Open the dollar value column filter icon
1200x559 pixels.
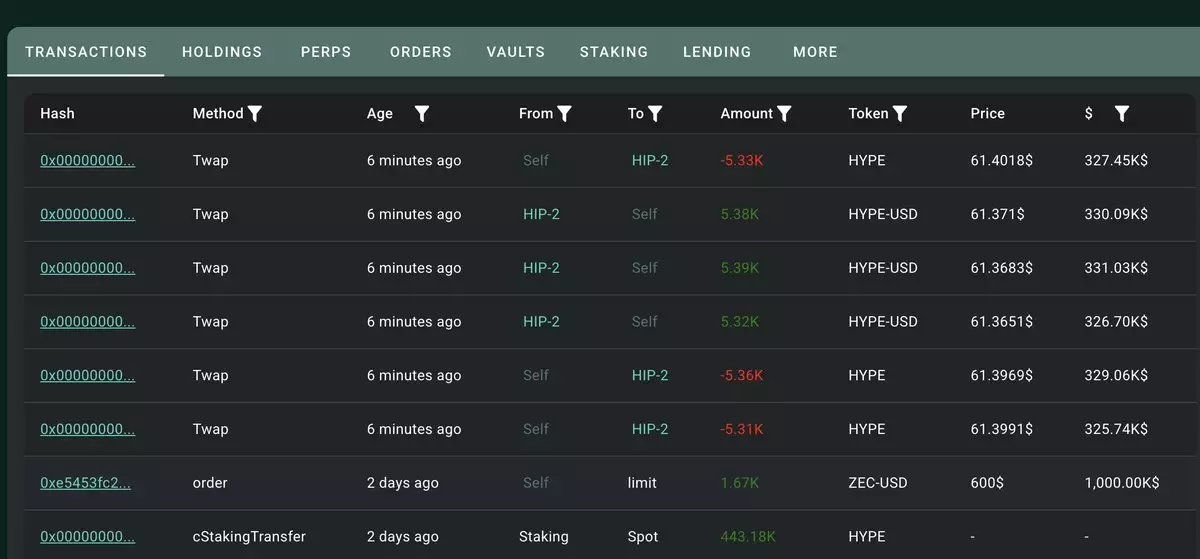pos(1122,114)
